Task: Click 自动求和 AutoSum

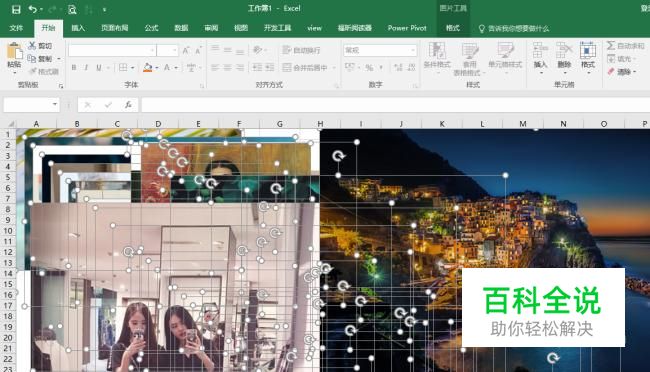Action: [x=626, y=46]
